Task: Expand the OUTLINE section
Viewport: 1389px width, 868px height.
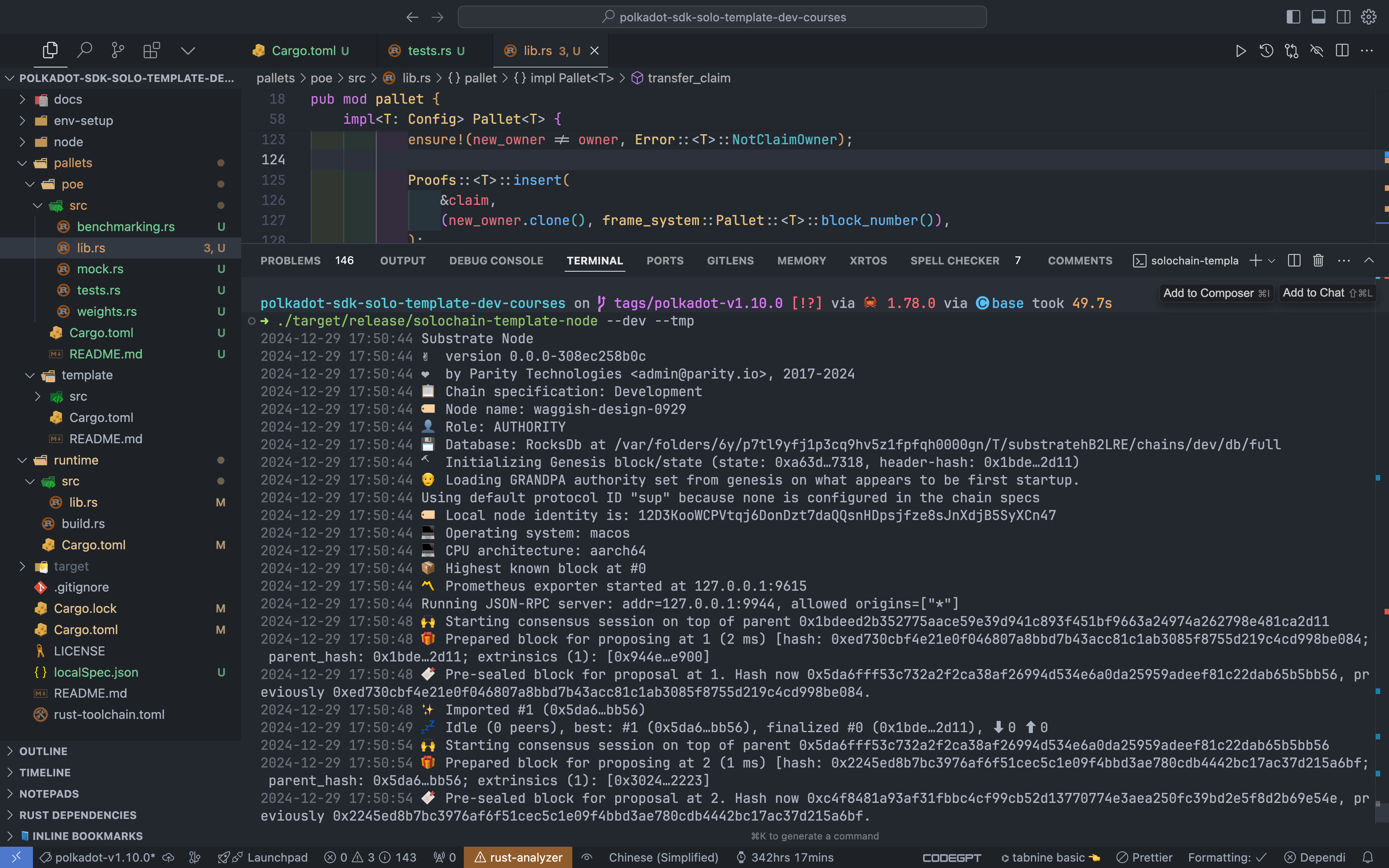Action: 121,751
